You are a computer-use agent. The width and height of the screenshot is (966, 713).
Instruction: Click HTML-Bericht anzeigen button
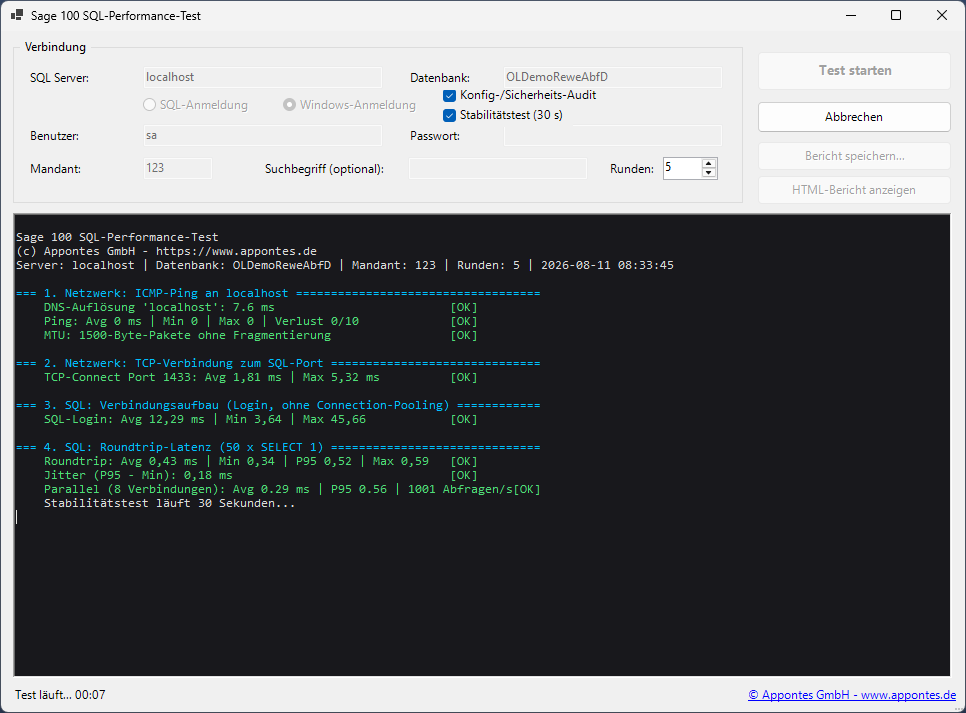854,190
